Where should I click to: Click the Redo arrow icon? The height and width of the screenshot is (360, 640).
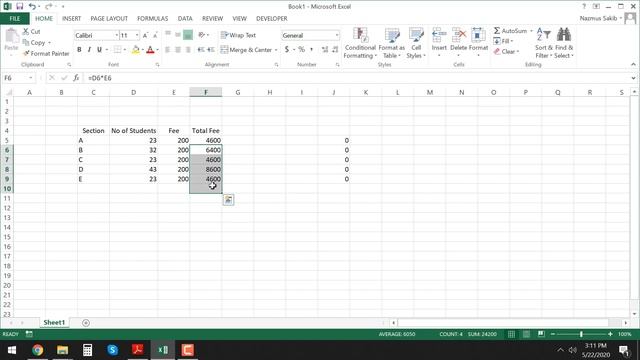pos(49,7)
